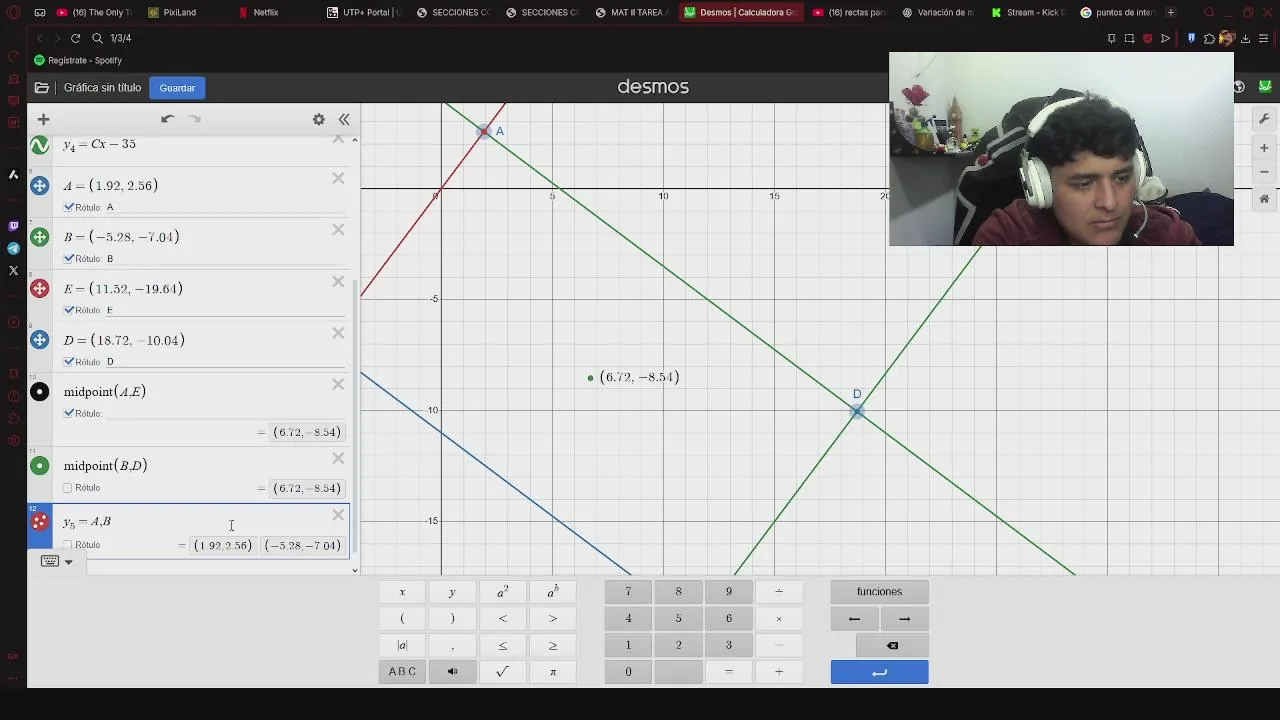The image size is (1280, 720).
Task: Open graph settings wrench icon
Action: tap(1264, 119)
